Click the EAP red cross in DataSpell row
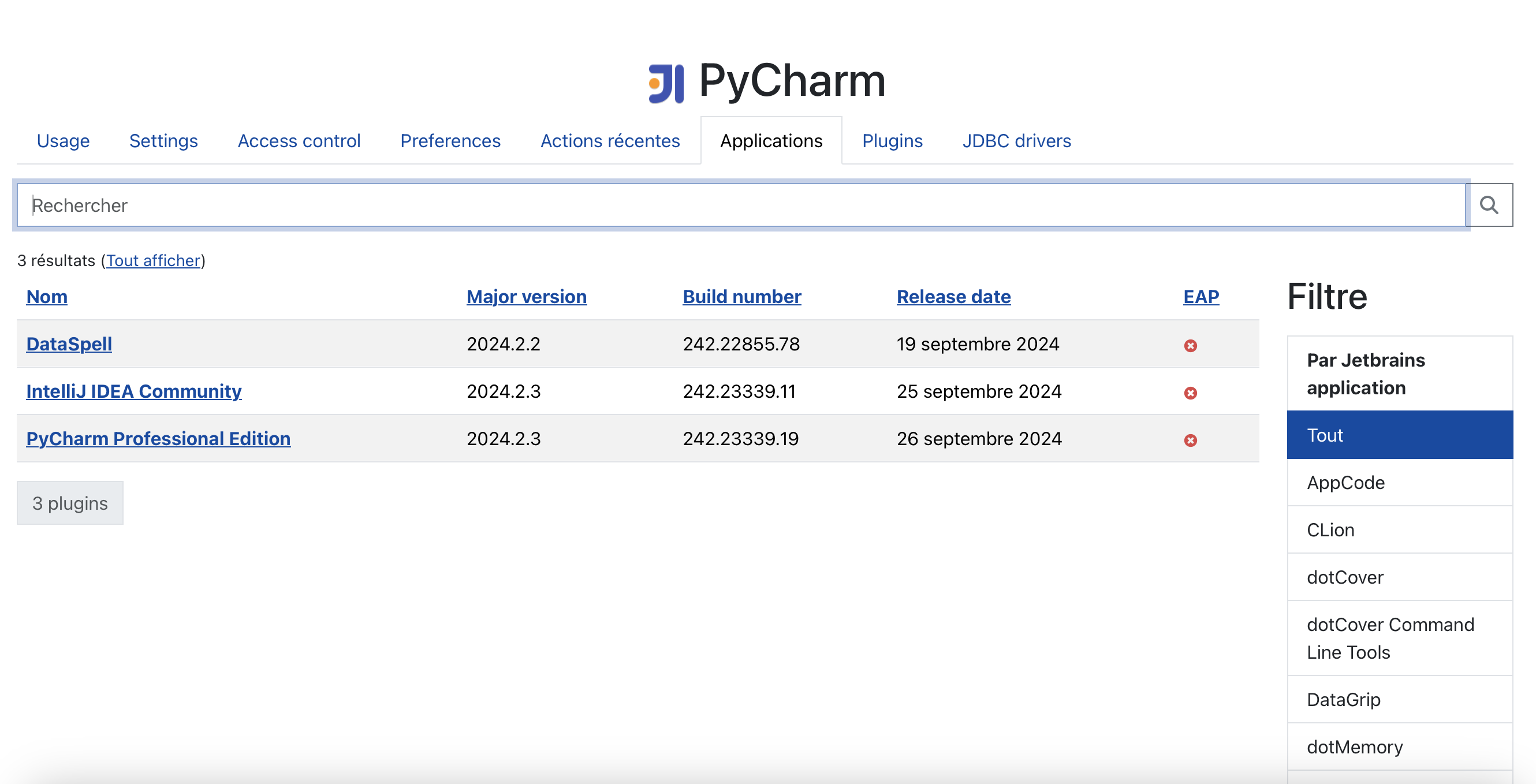This screenshot has height=784, width=1536. [1190, 346]
